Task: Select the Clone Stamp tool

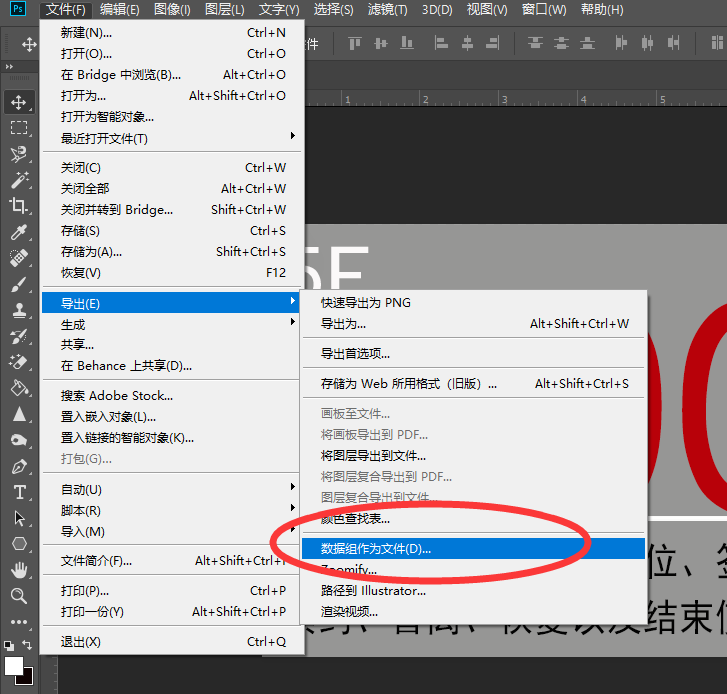Action: (19, 310)
